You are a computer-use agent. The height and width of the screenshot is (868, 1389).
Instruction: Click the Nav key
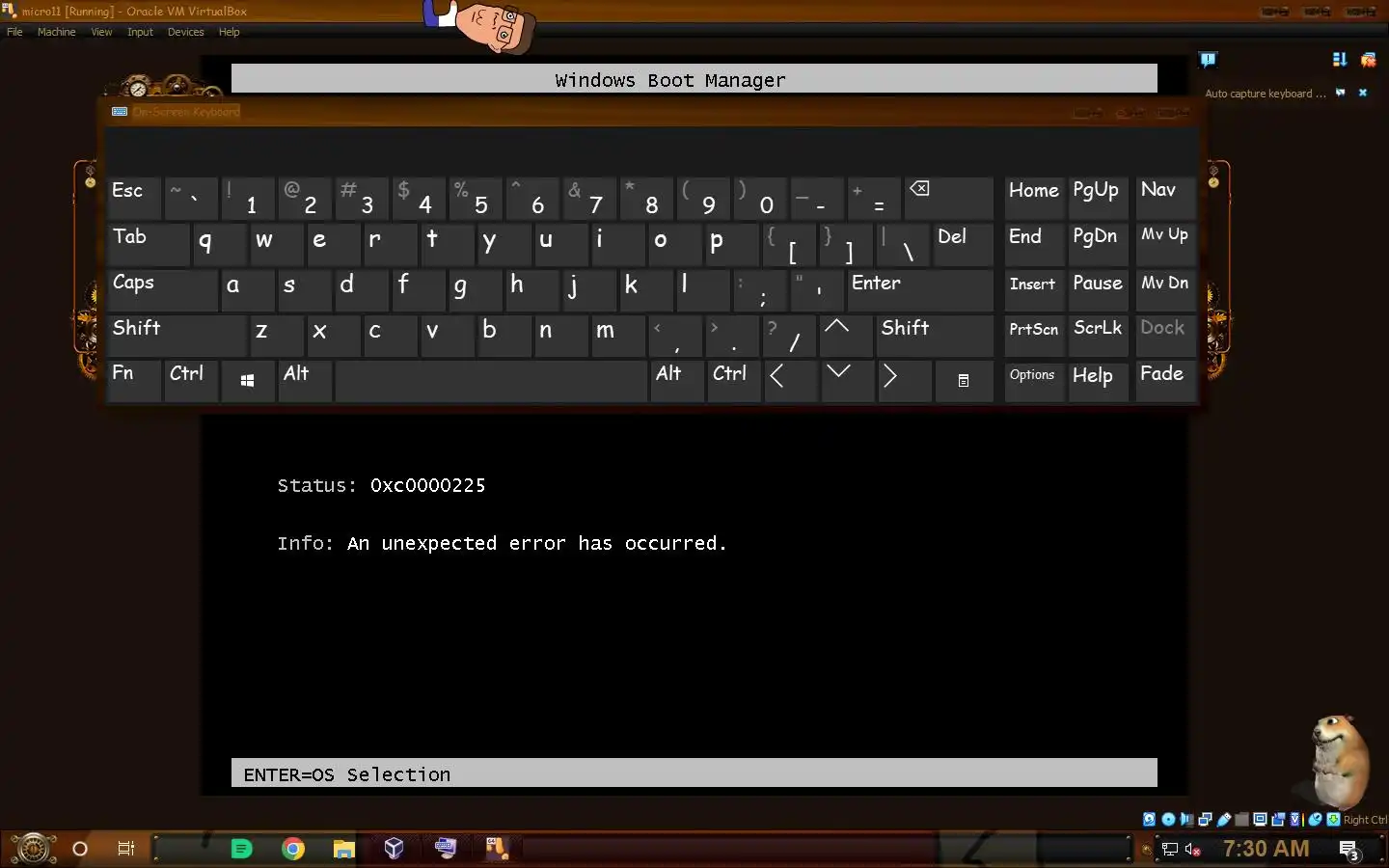pyautogui.click(x=1164, y=198)
